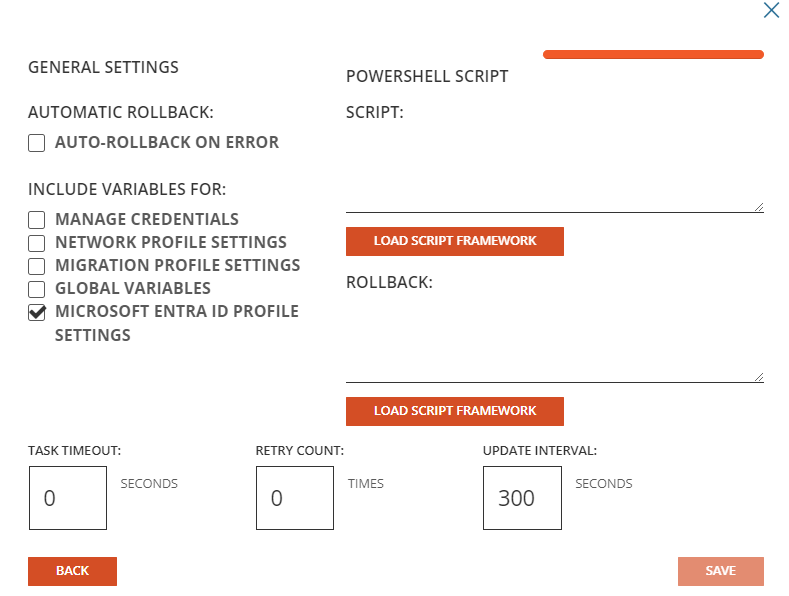Load script framework for the Script field
This screenshot has width=789, height=596.
click(454, 241)
